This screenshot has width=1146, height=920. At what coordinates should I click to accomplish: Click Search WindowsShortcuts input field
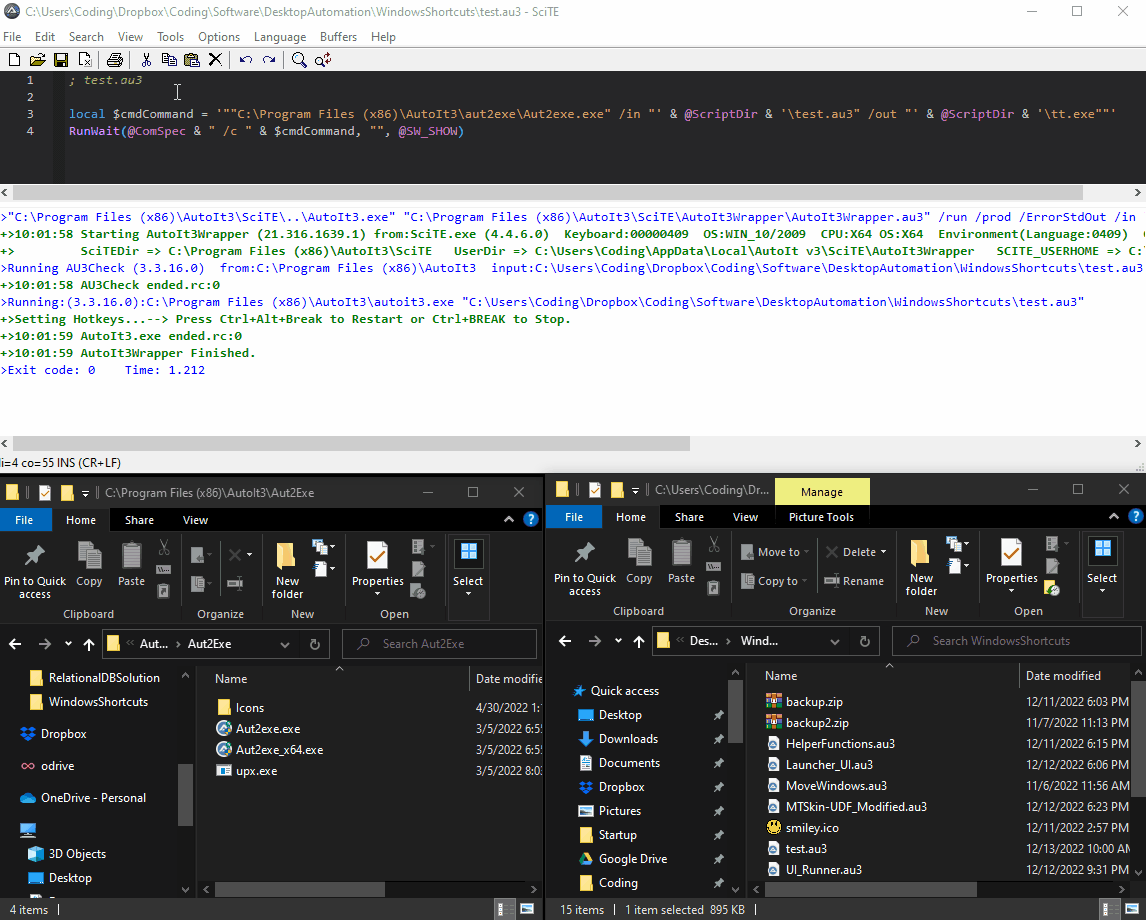[1017, 641]
